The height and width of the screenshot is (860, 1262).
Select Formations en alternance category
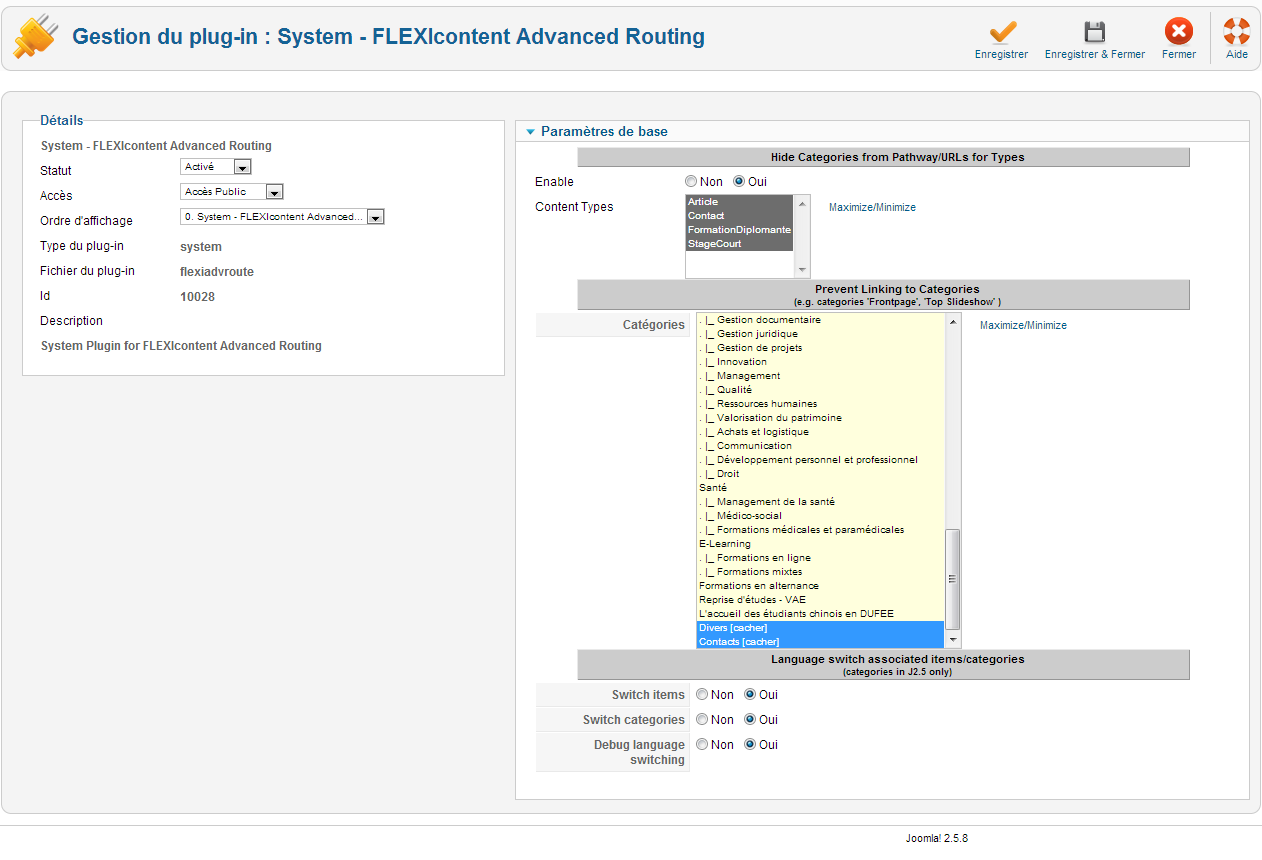tap(820, 586)
